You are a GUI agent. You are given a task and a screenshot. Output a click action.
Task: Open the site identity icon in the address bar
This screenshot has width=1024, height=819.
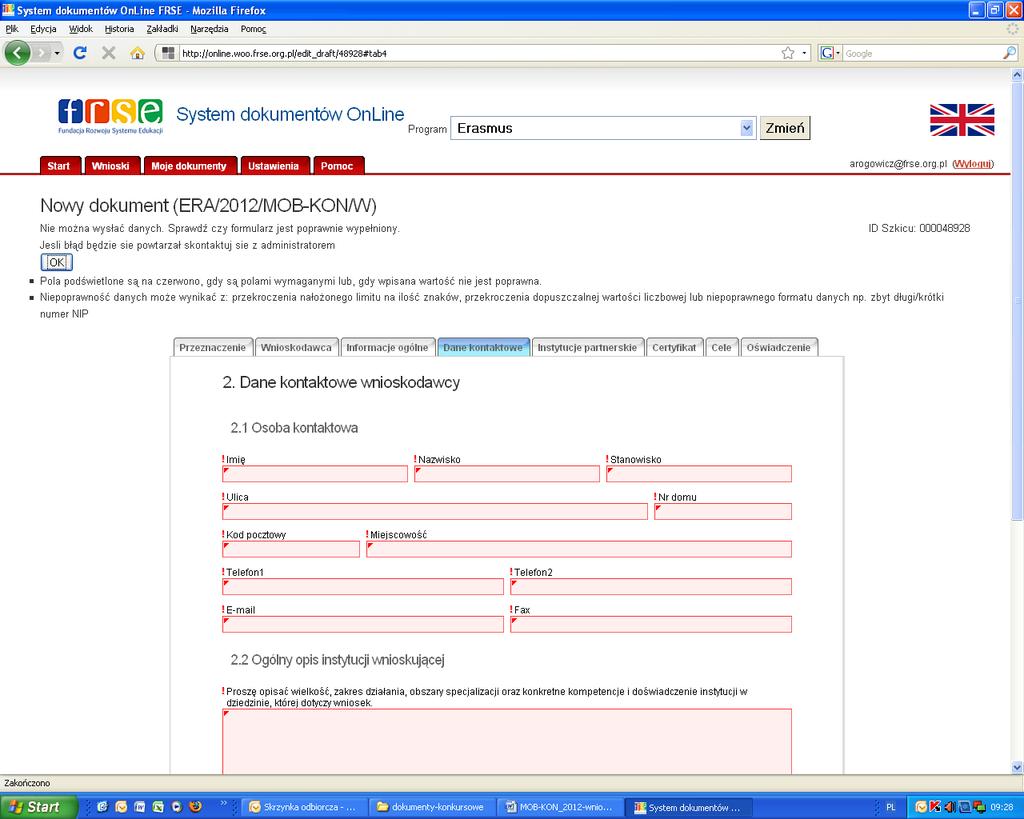tap(168, 53)
